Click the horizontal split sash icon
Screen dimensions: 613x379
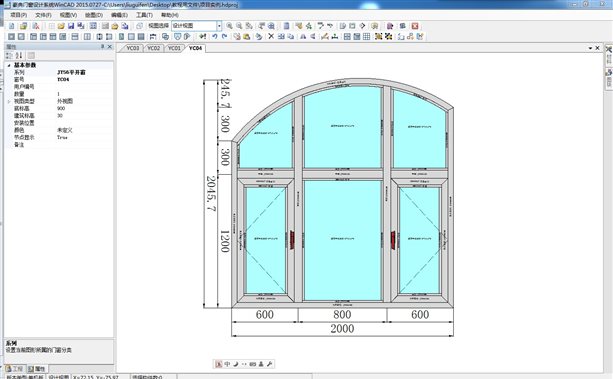(75, 36)
